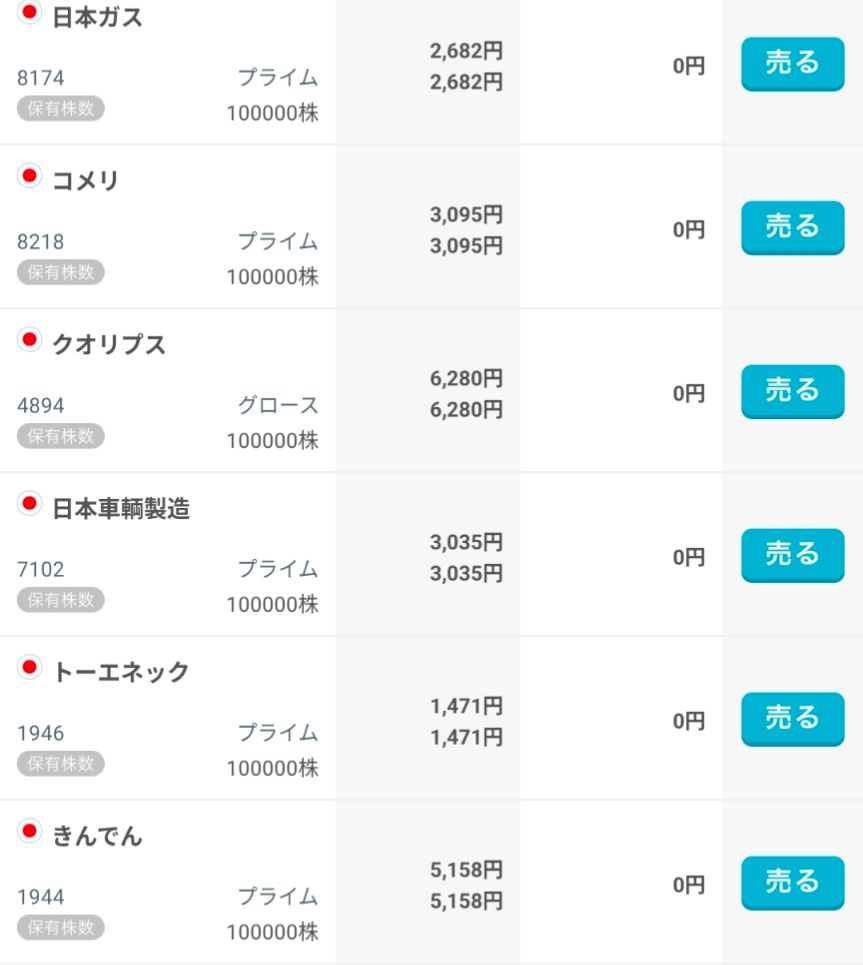The image size is (863, 965).
Task: Select the トーエネック stock name
Action: pyautogui.click(x=121, y=673)
